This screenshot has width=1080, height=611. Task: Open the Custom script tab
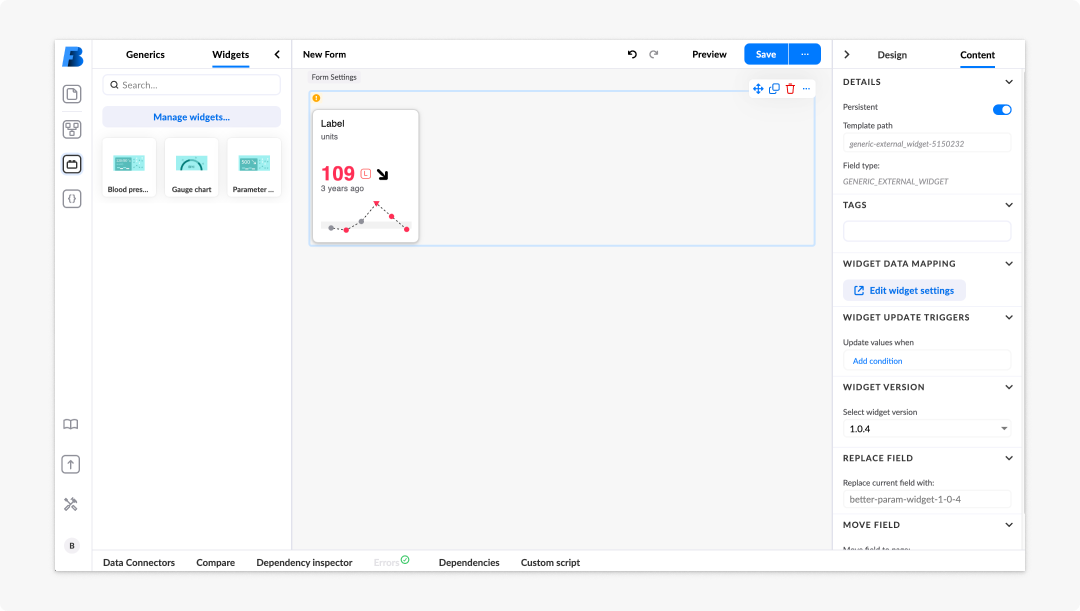coord(550,563)
